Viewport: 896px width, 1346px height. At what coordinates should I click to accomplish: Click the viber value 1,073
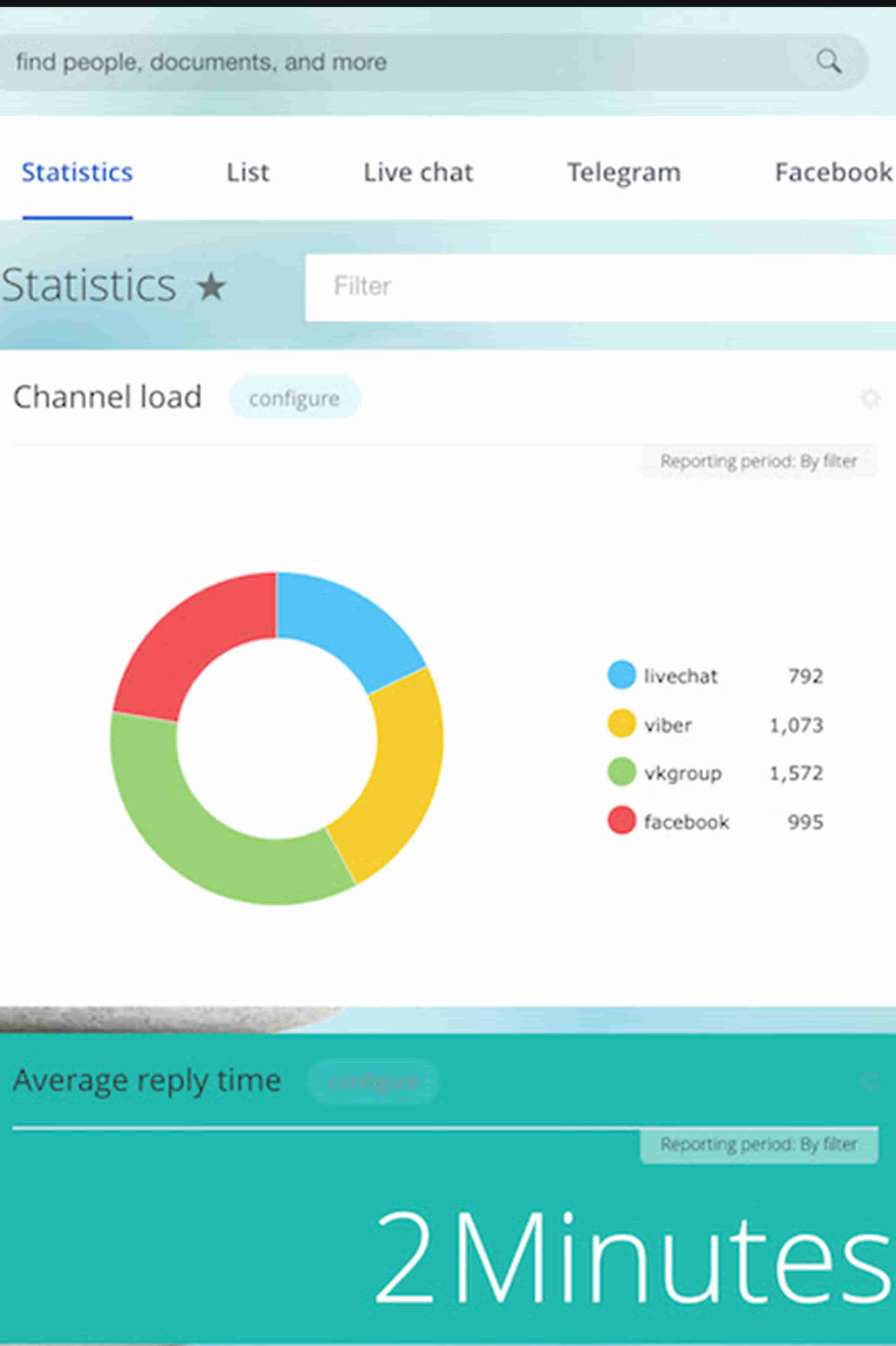pos(797,725)
